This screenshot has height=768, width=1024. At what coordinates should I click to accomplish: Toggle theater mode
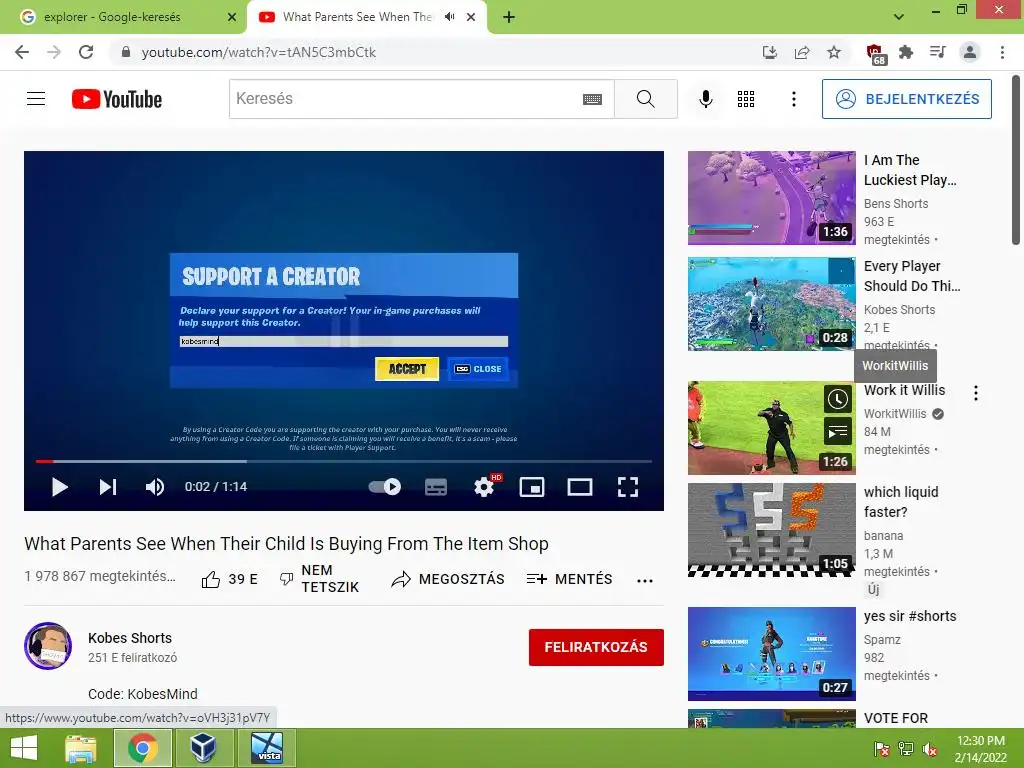tap(580, 487)
